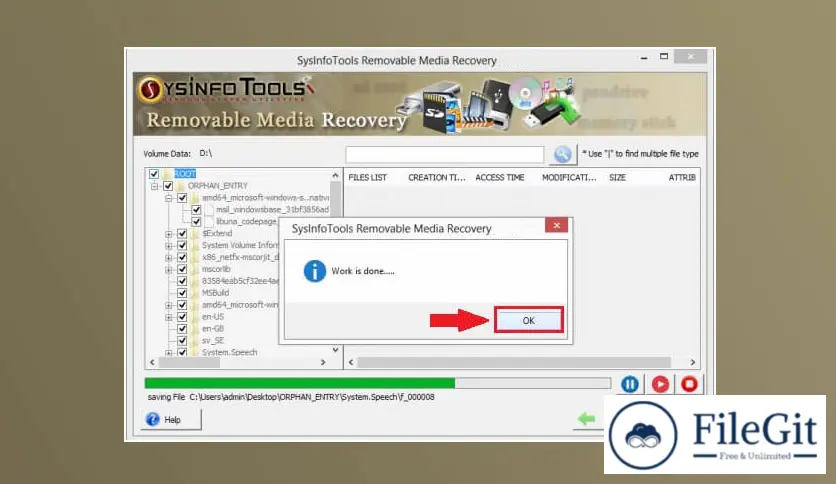Click the sv_SE folder icon

tap(195, 340)
